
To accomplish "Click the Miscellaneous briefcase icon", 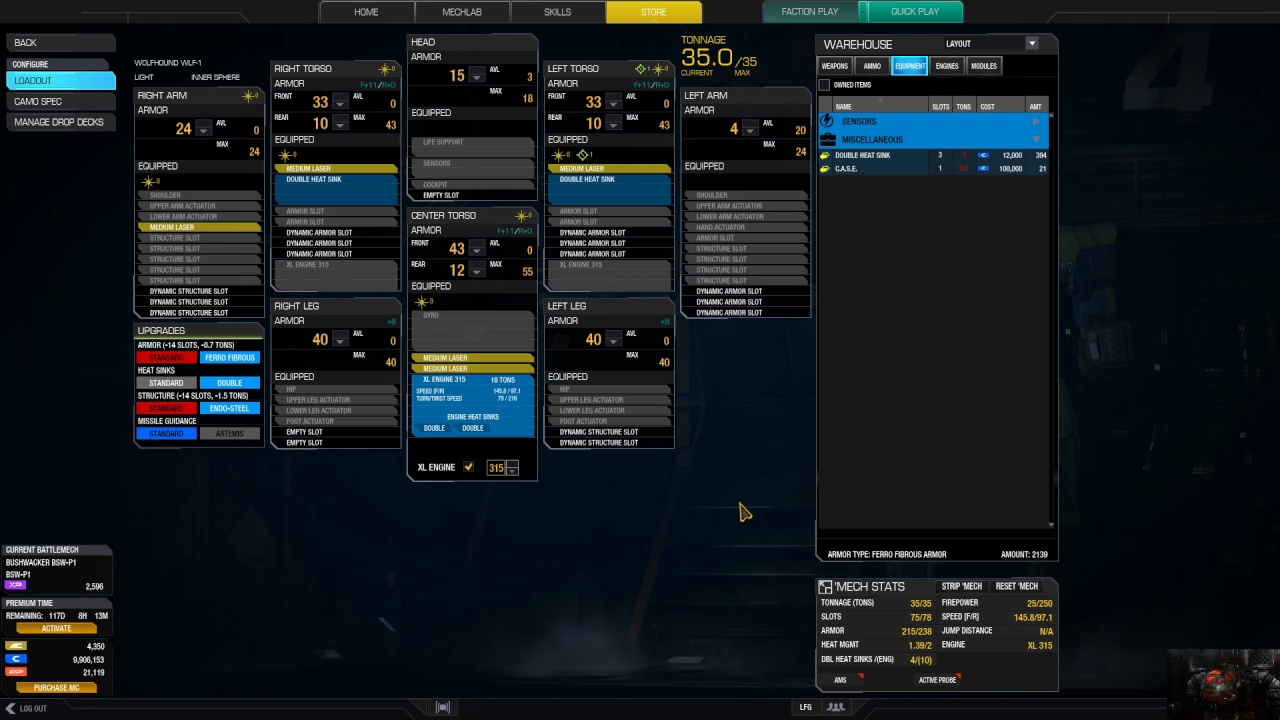I will (826, 139).
